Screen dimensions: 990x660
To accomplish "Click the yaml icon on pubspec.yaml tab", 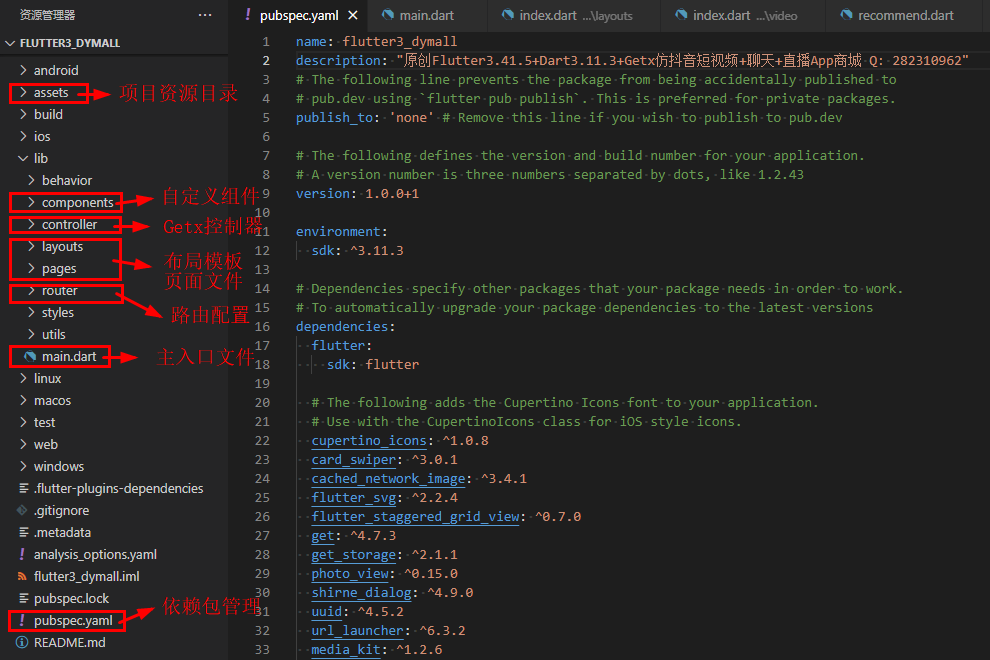I will point(248,15).
